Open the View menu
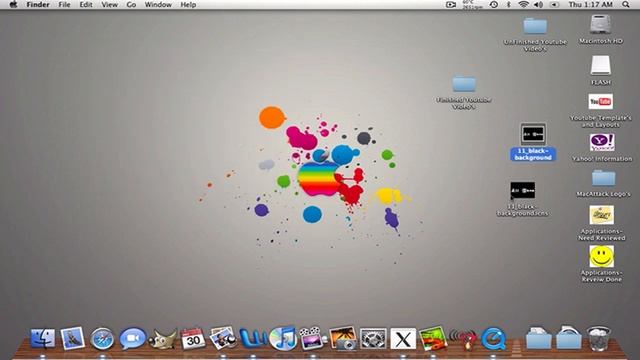This screenshot has width=640, height=360. 109,4
